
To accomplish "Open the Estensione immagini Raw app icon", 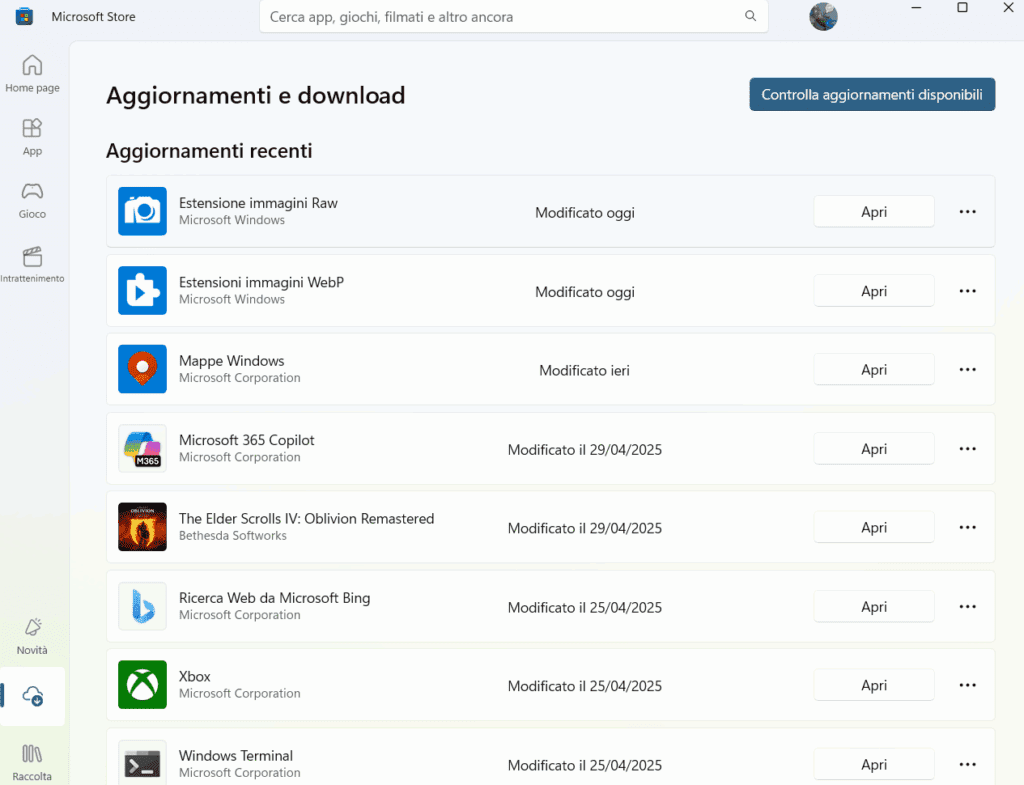I will click(142, 211).
